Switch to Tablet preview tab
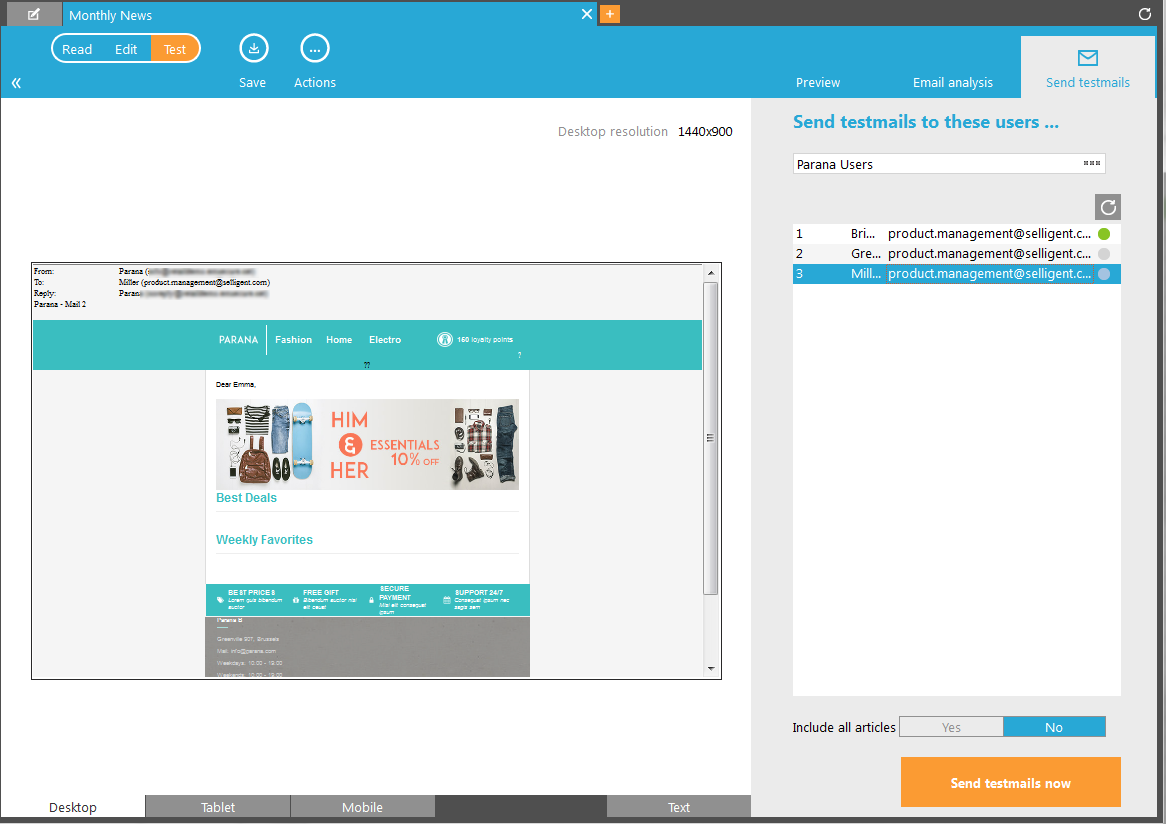The height and width of the screenshot is (824, 1166). (218, 807)
